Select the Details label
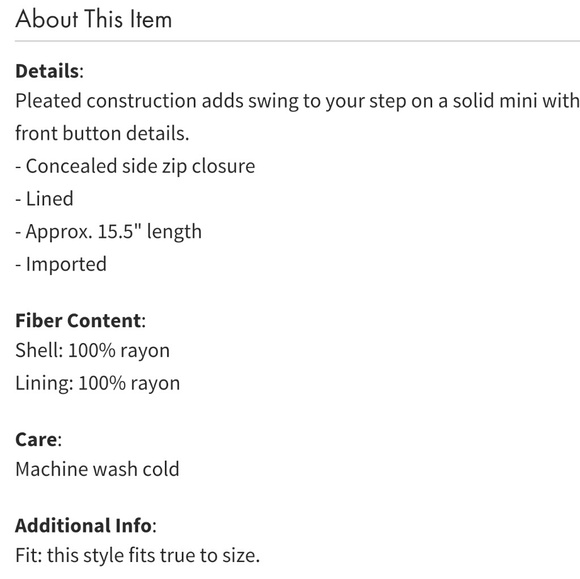Screen dimensions: 580x579 [47, 71]
